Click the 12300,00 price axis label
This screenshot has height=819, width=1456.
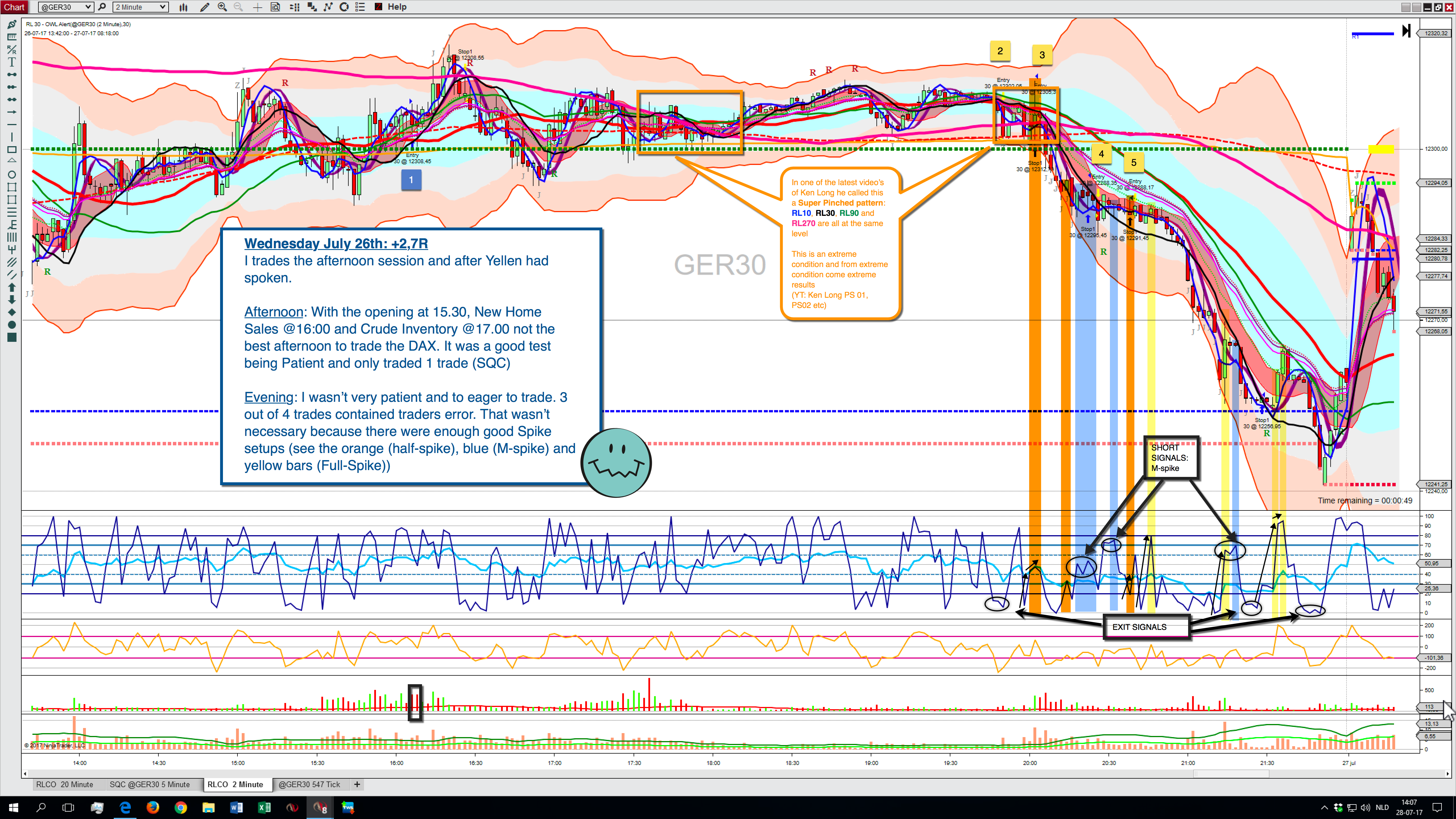coord(1436,149)
